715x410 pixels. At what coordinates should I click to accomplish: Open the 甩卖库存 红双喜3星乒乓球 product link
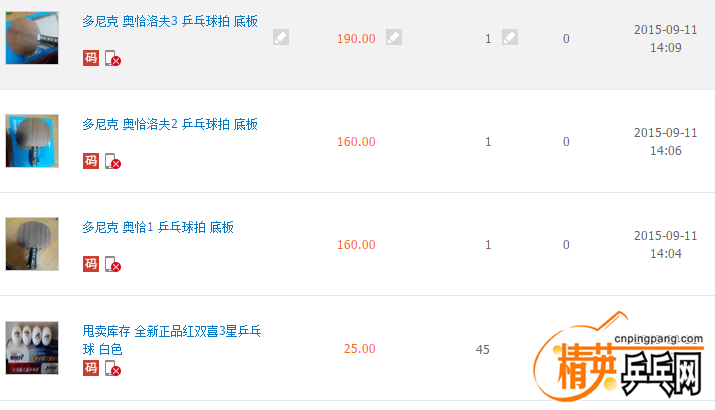click(172, 331)
